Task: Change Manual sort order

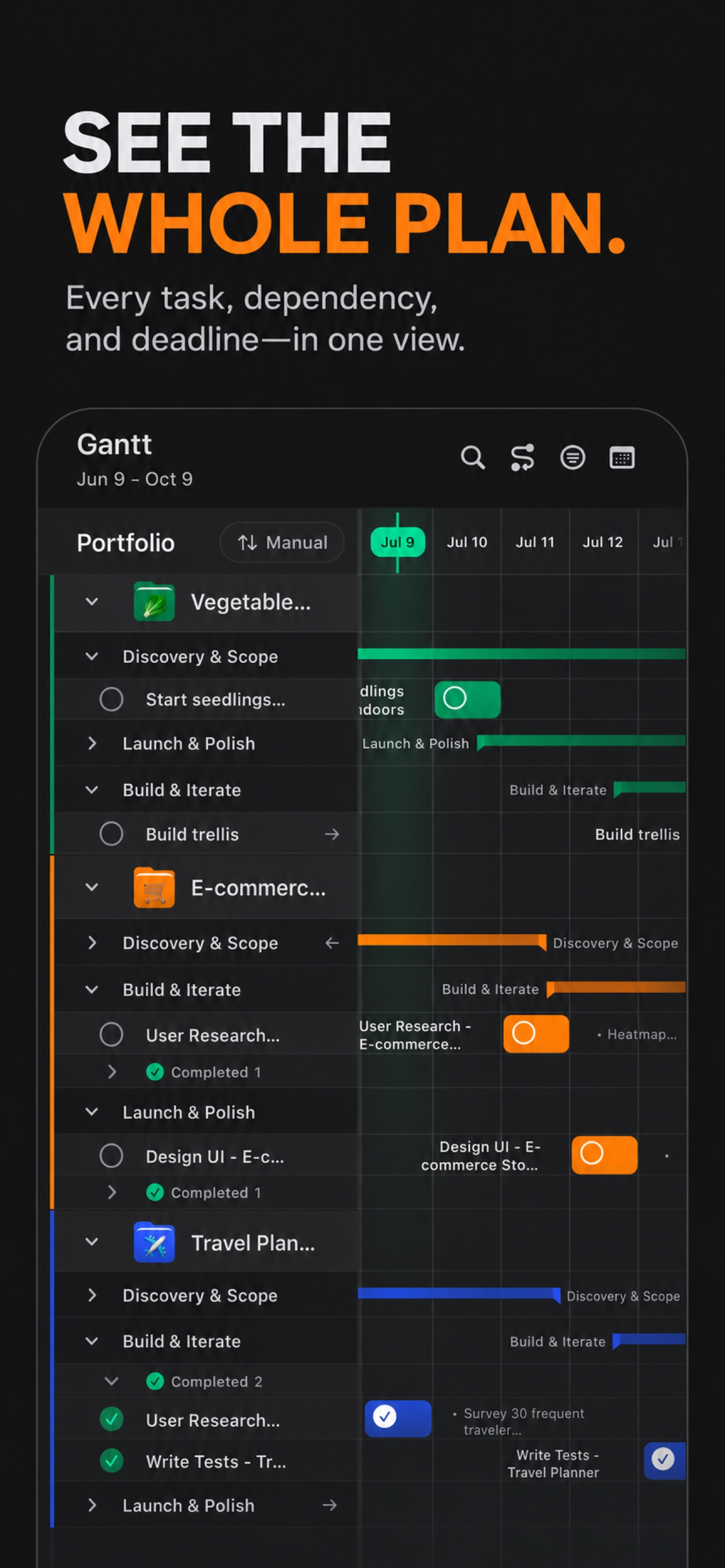Action: coord(282,542)
